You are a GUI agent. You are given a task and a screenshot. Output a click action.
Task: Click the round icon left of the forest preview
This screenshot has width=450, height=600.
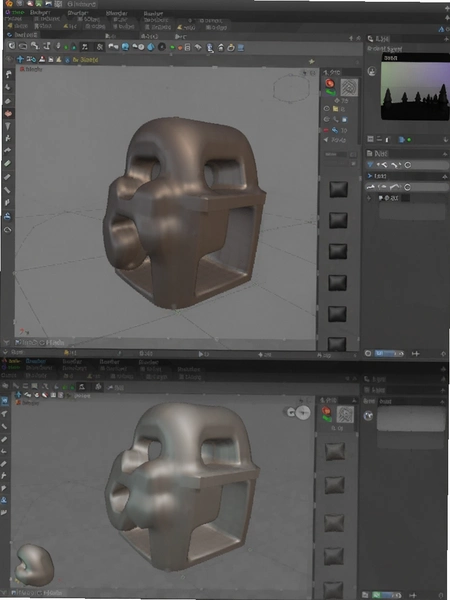tap(371, 71)
